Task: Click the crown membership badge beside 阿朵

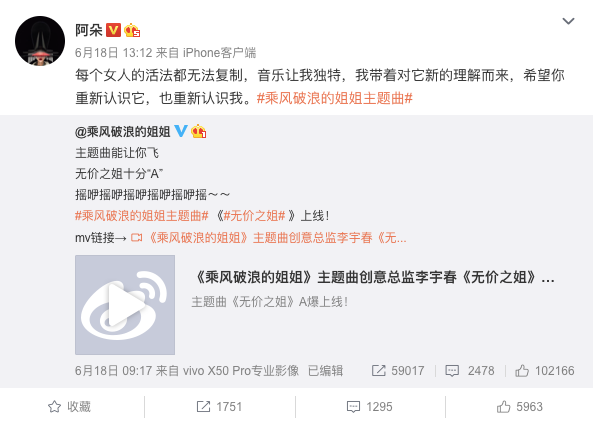Action: (x=132, y=30)
